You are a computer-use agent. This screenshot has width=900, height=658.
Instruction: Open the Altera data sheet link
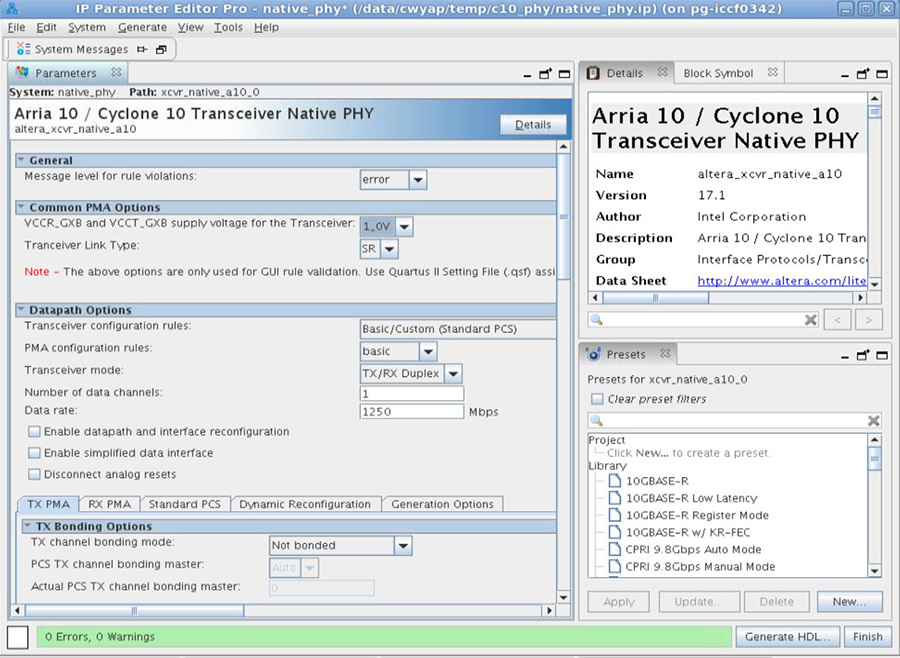[781, 281]
